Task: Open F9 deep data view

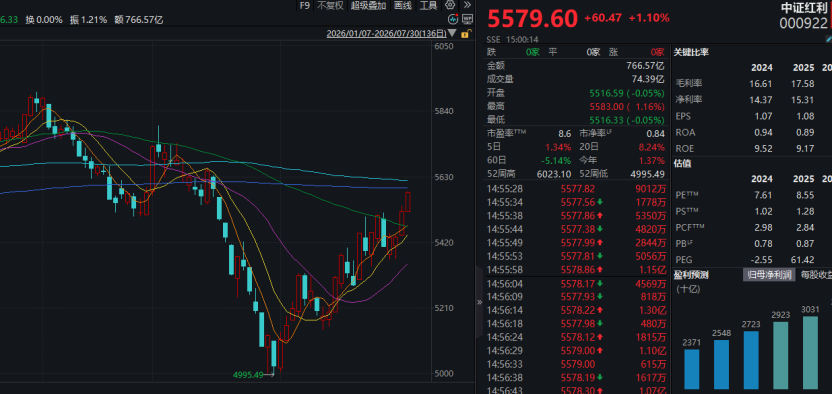Action: (x=304, y=5)
